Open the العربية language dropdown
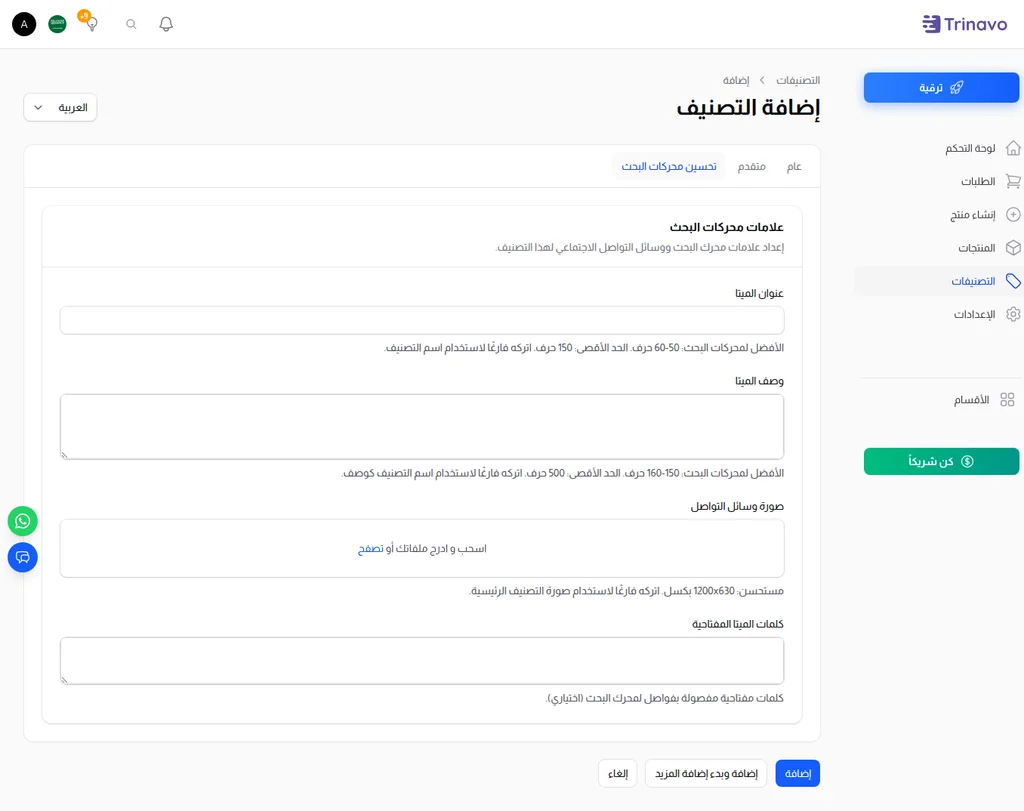 coord(60,108)
